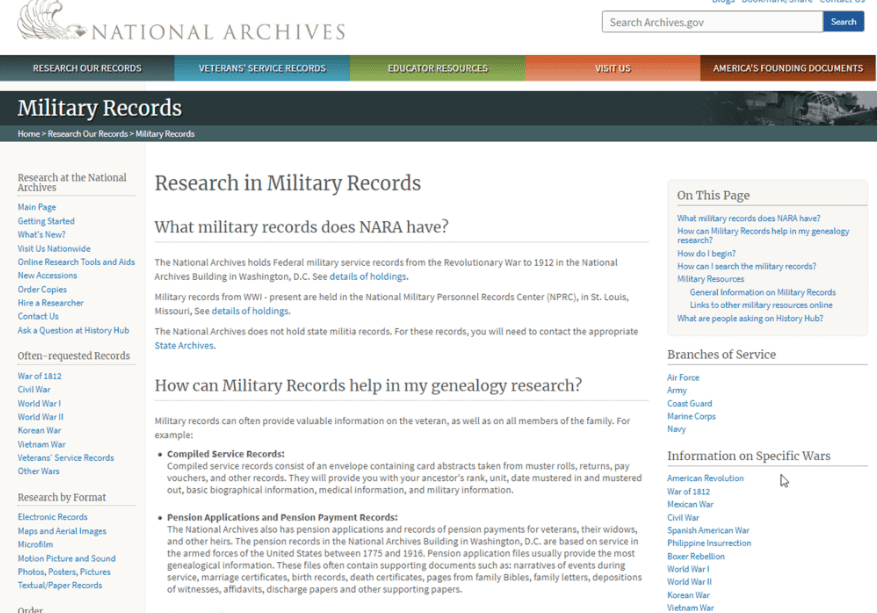Image resolution: width=877 pixels, height=613 pixels.
Task: Click the Motion Picture and Sound link
Action: (67, 558)
